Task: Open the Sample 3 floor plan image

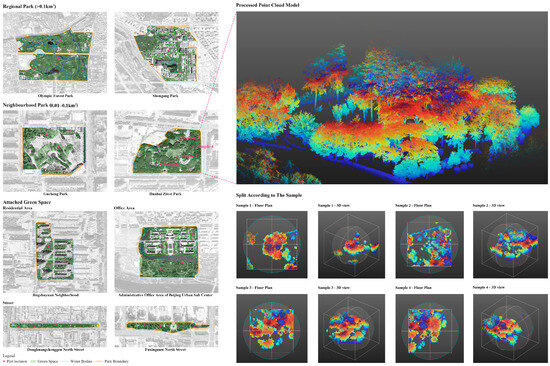Action: [x=272, y=328]
